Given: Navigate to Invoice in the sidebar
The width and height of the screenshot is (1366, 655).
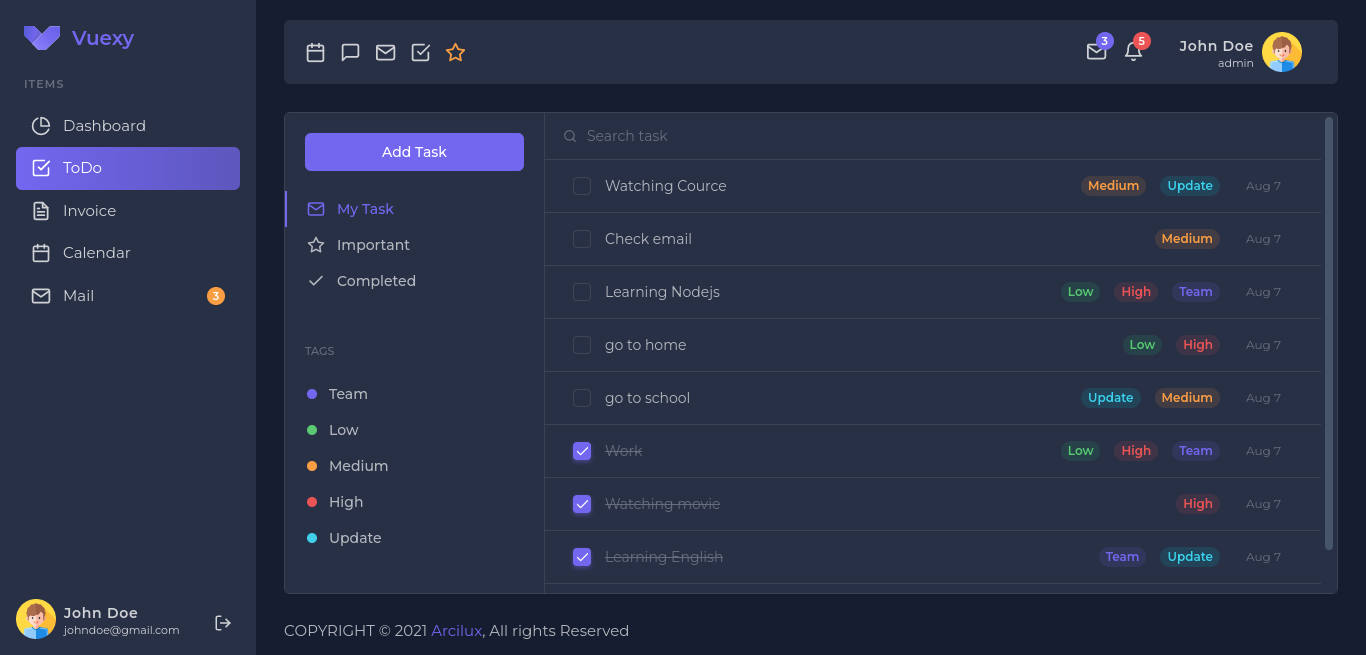Looking at the screenshot, I should pyautogui.click(x=88, y=210).
